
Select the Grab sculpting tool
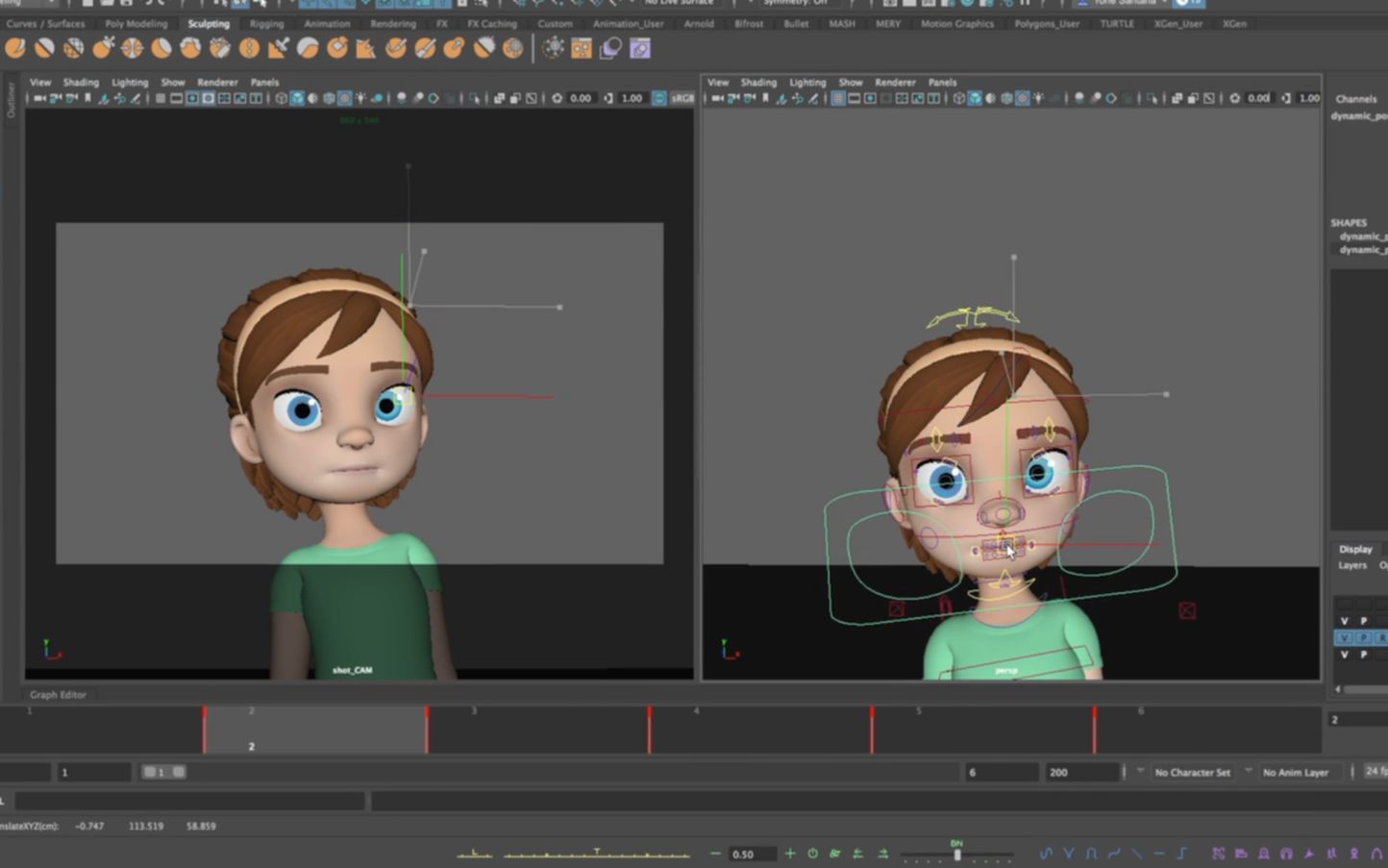pyautogui.click(x=103, y=47)
